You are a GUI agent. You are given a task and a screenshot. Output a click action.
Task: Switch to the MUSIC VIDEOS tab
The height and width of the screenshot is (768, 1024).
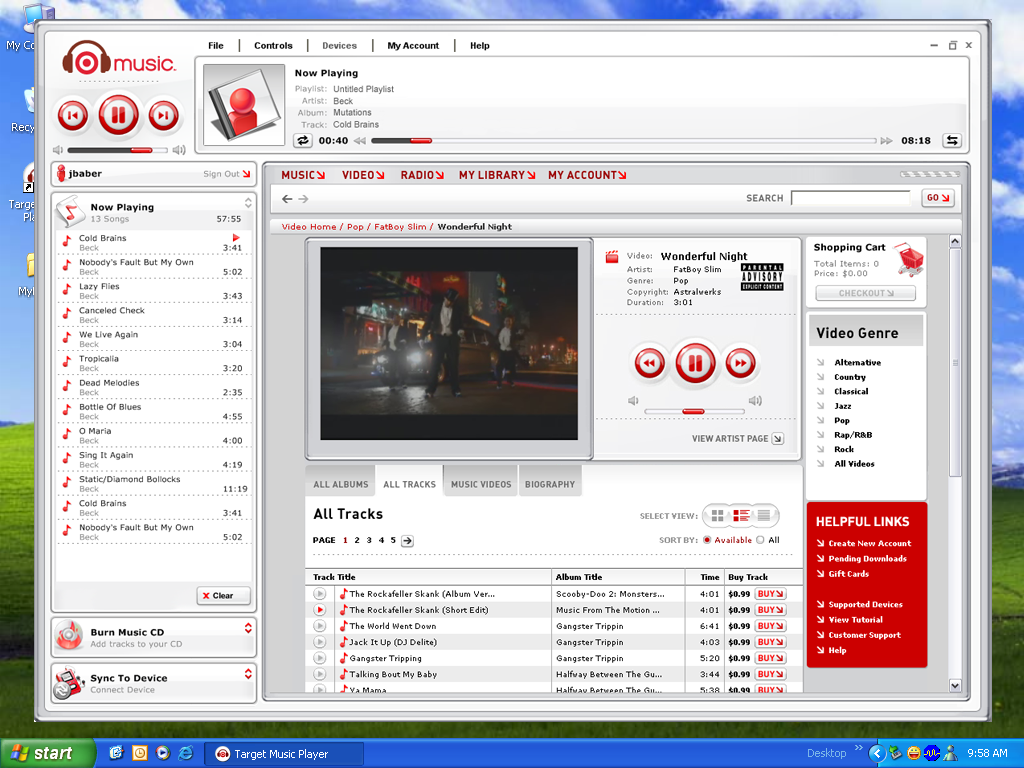(481, 485)
